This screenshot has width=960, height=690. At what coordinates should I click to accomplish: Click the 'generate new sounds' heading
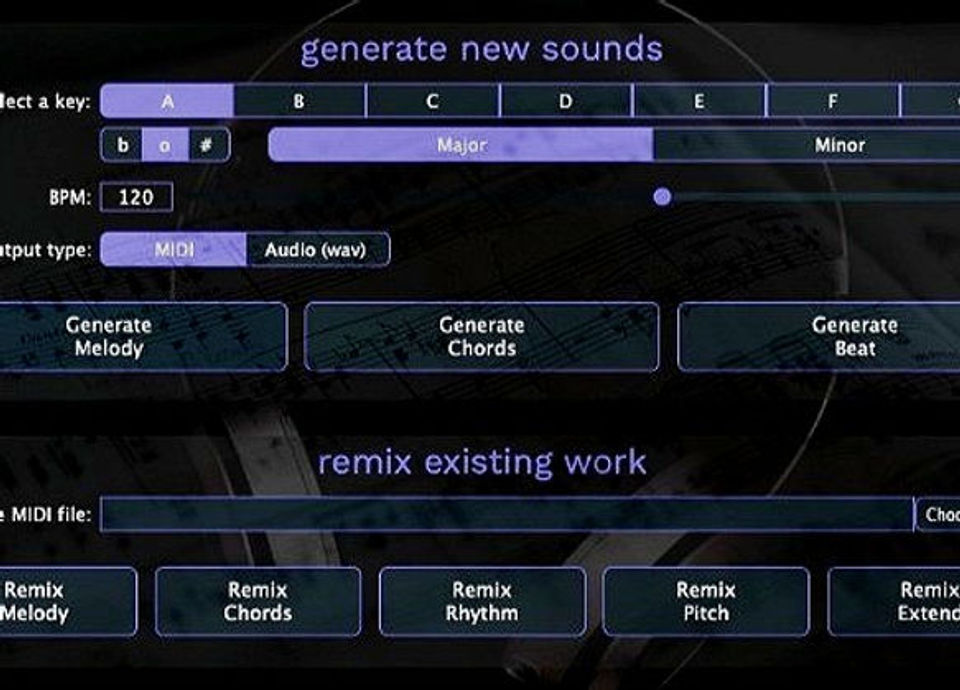tap(482, 50)
